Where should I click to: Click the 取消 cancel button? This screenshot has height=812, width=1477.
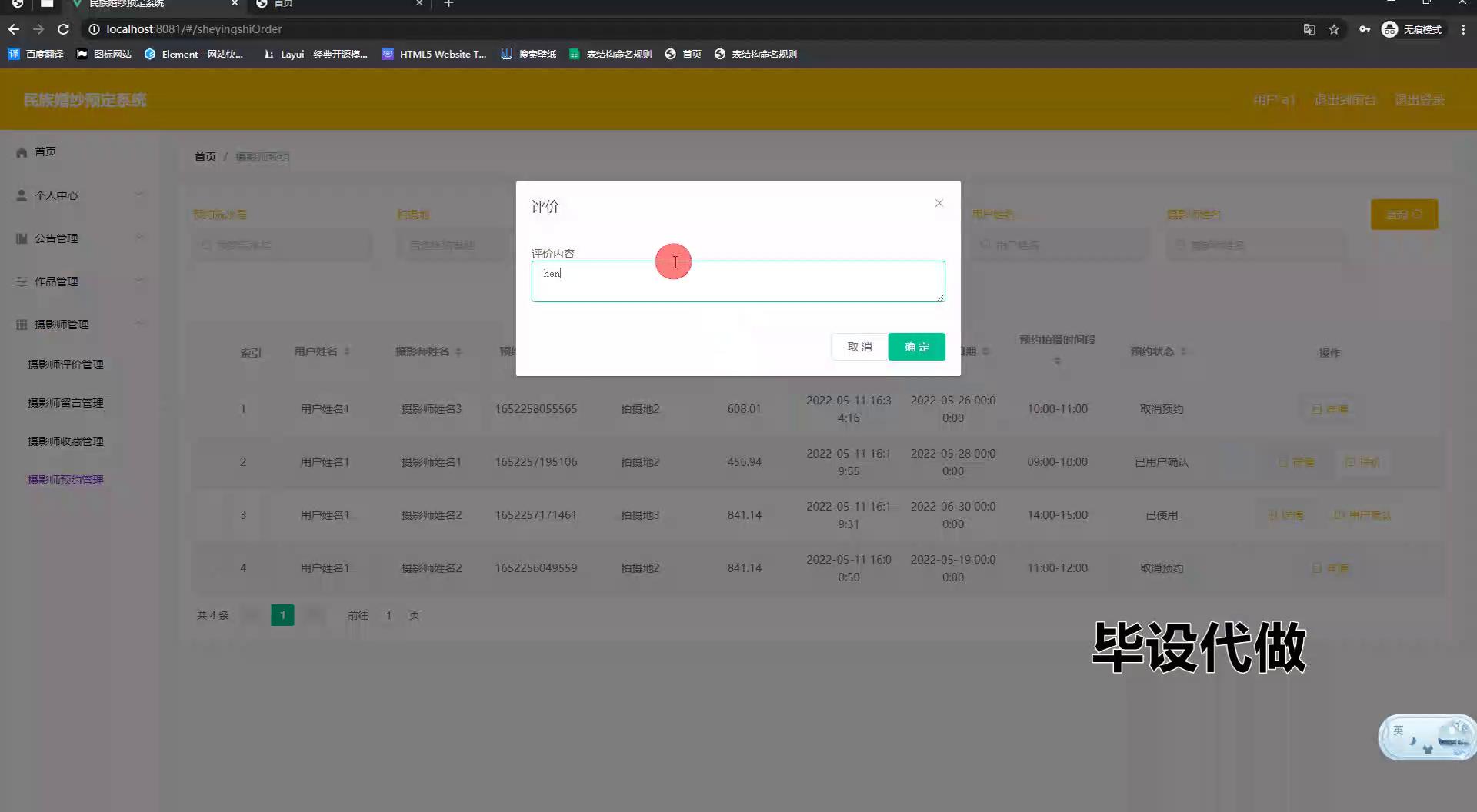(x=859, y=347)
